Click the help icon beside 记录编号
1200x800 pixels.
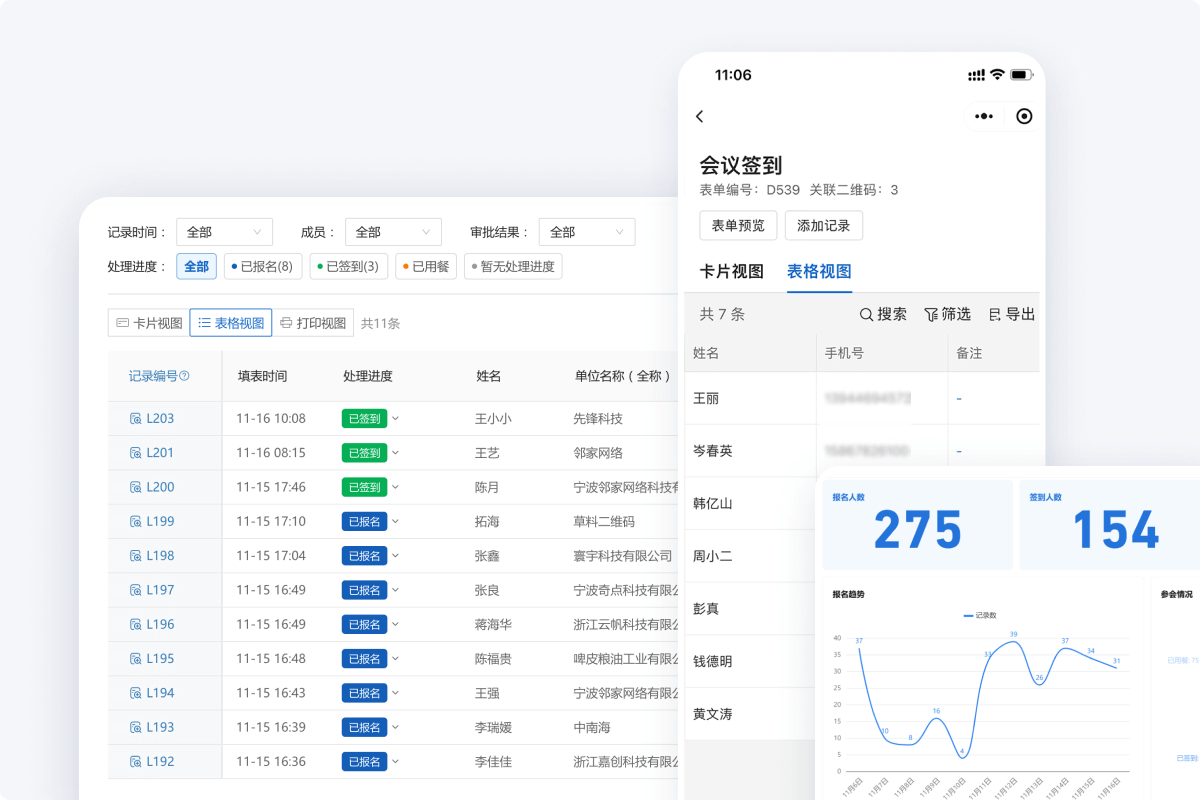point(184,377)
